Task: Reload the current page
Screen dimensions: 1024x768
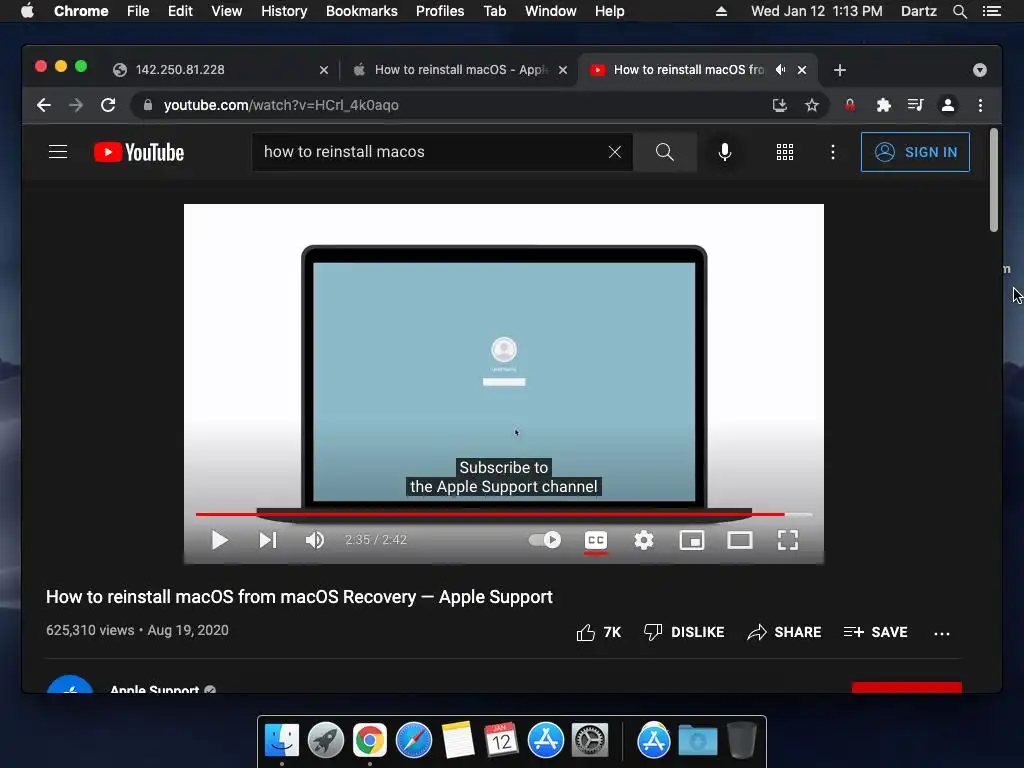Action: tap(108, 105)
